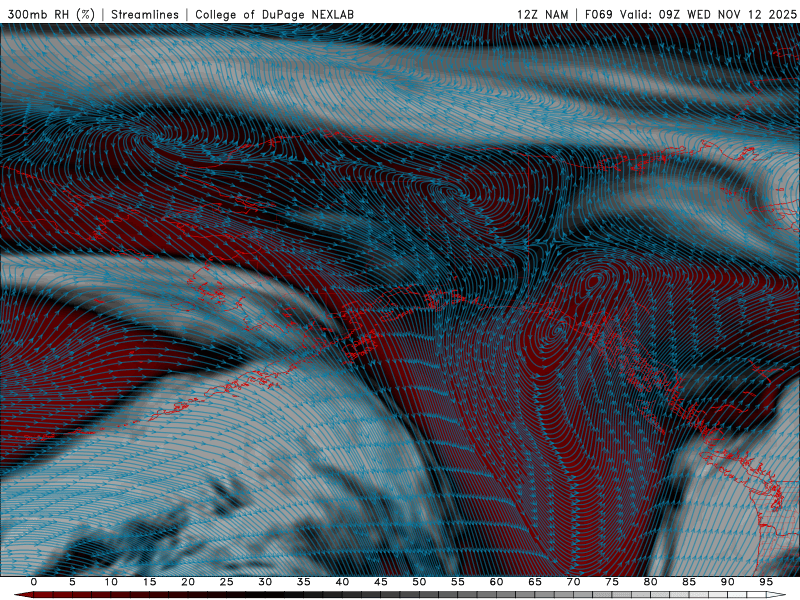Select the 55 value on the RH scale
Screen dimensions: 800x600
pos(458,582)
